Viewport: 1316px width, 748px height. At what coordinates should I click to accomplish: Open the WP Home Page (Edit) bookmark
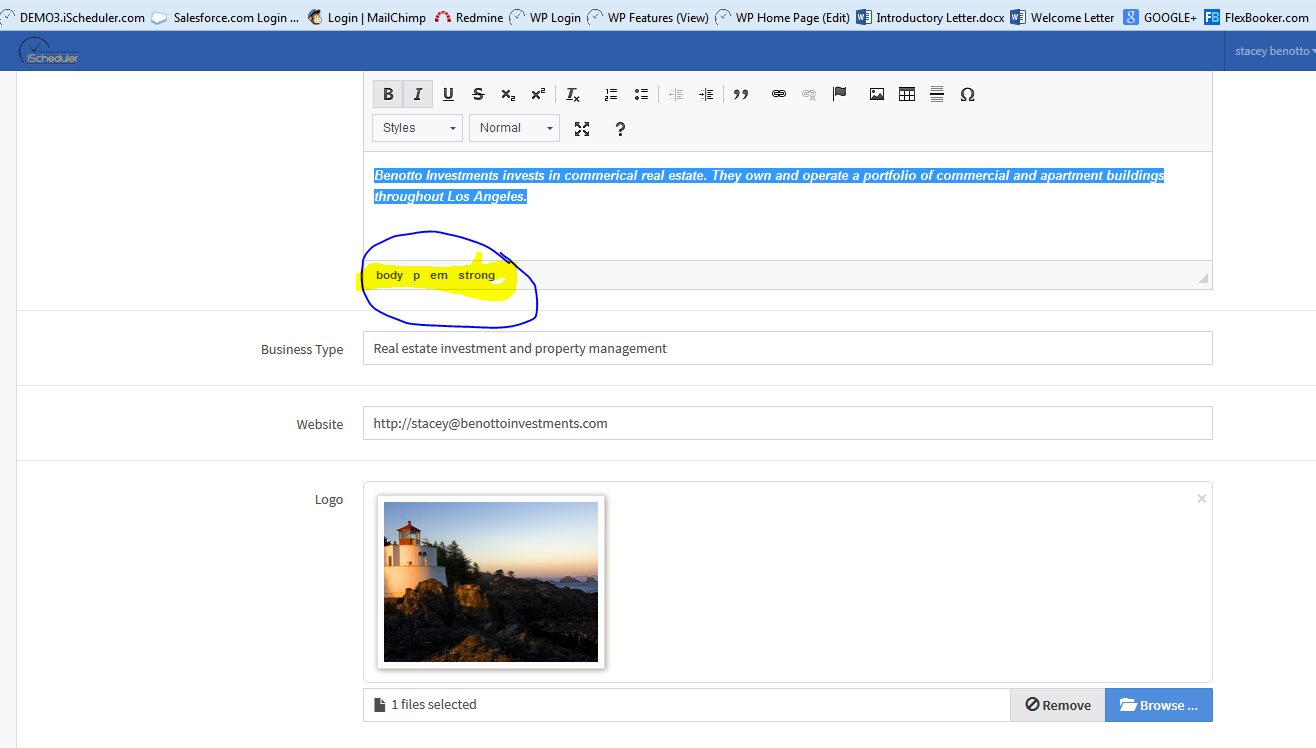(x=783, y=17)
